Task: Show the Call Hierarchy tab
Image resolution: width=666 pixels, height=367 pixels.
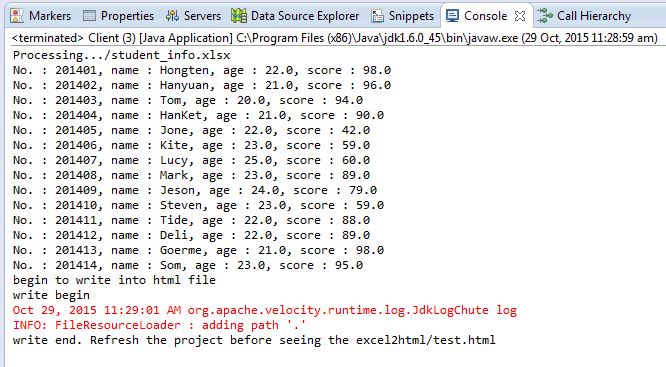Action: pos(594,16)
